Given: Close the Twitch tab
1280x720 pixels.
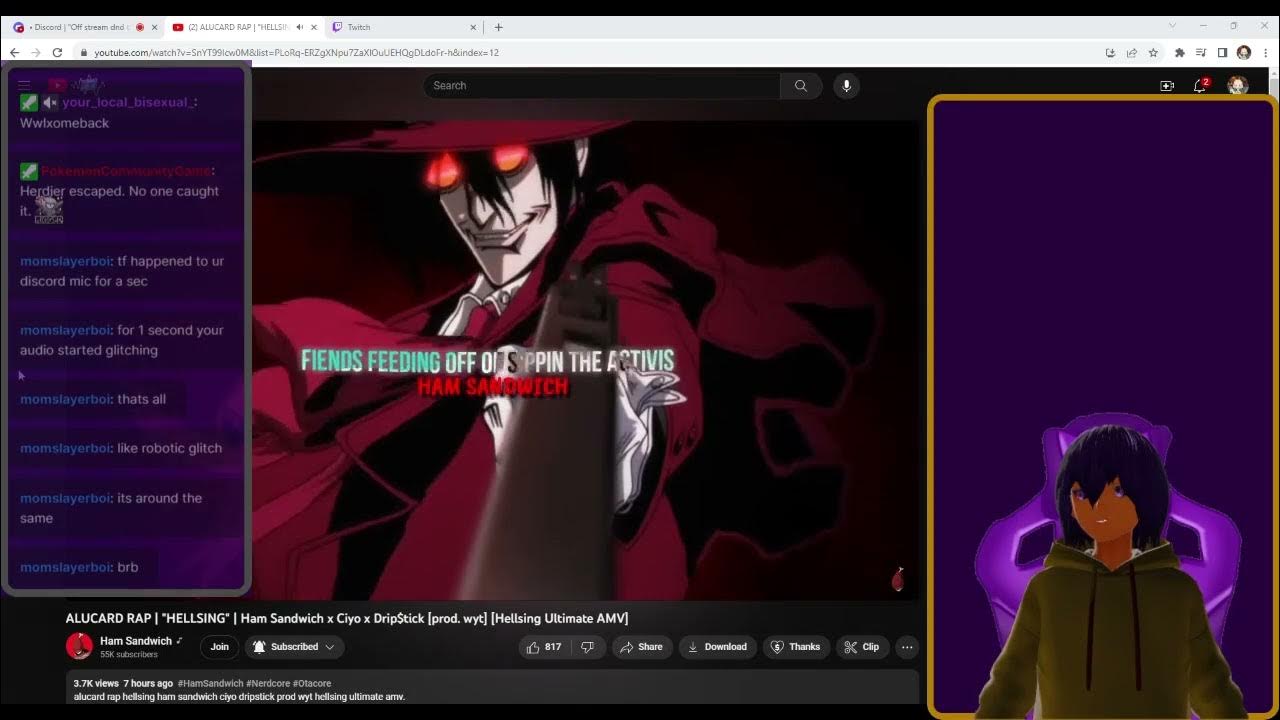Looking at the screenshot, I should (x=473, y=27).
